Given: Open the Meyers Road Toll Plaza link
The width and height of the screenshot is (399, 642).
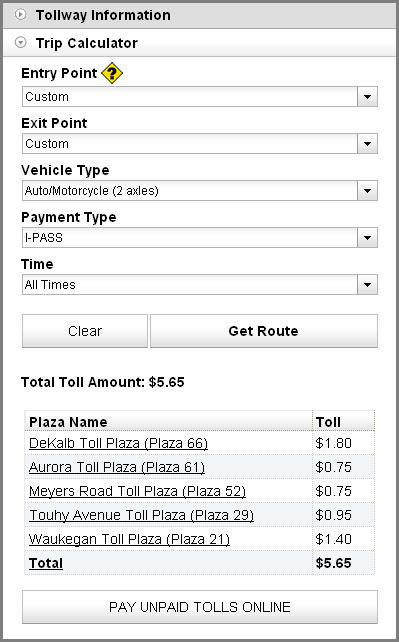Looking at the screenshot, I should pyautogui.click(x=137, y=491).
